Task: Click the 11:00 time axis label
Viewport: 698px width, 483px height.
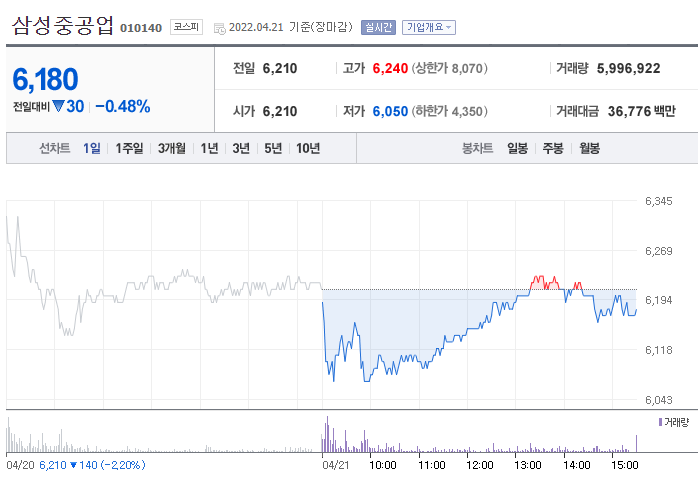Action: [432, 465]
